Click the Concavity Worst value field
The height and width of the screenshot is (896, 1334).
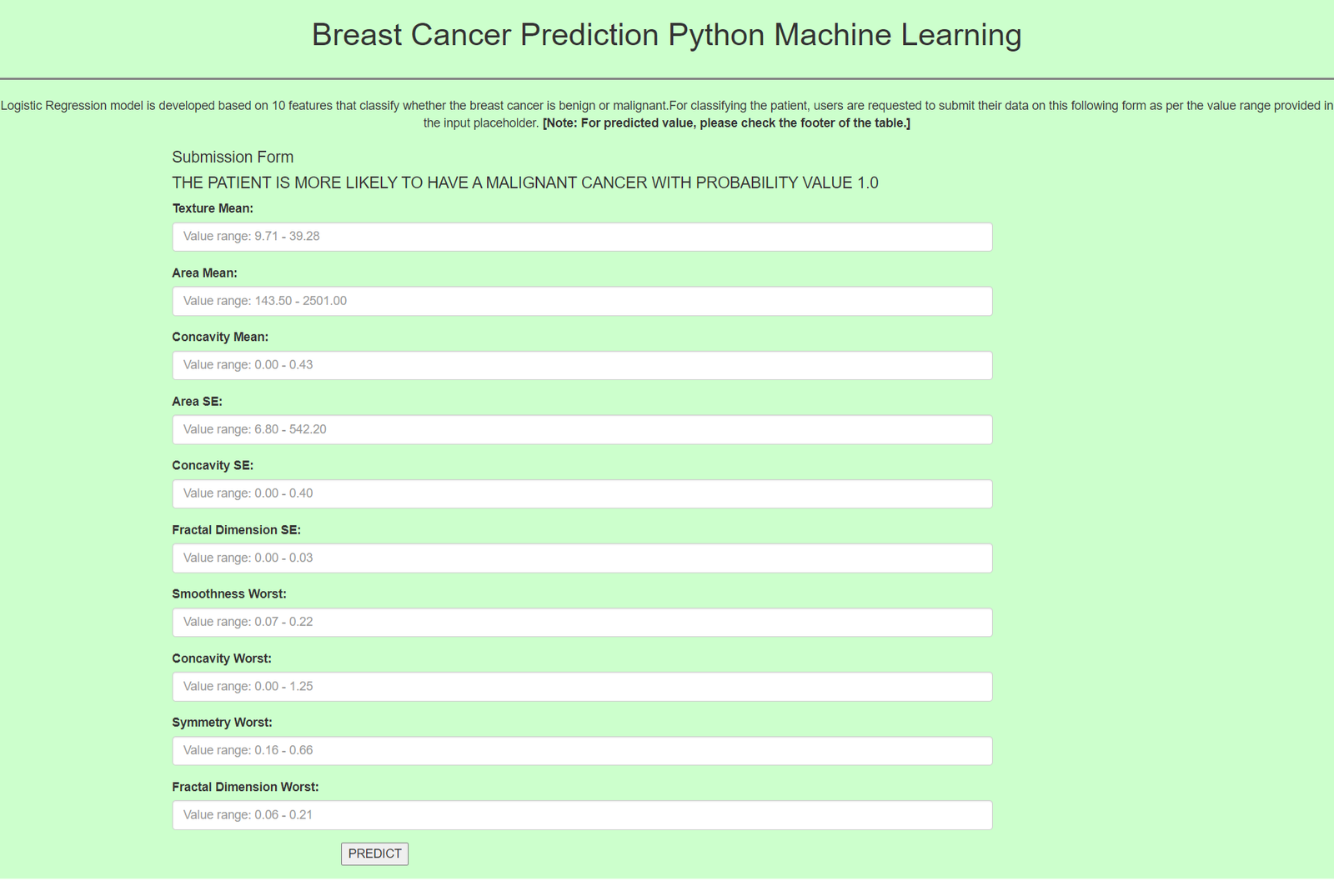(582, 686)
